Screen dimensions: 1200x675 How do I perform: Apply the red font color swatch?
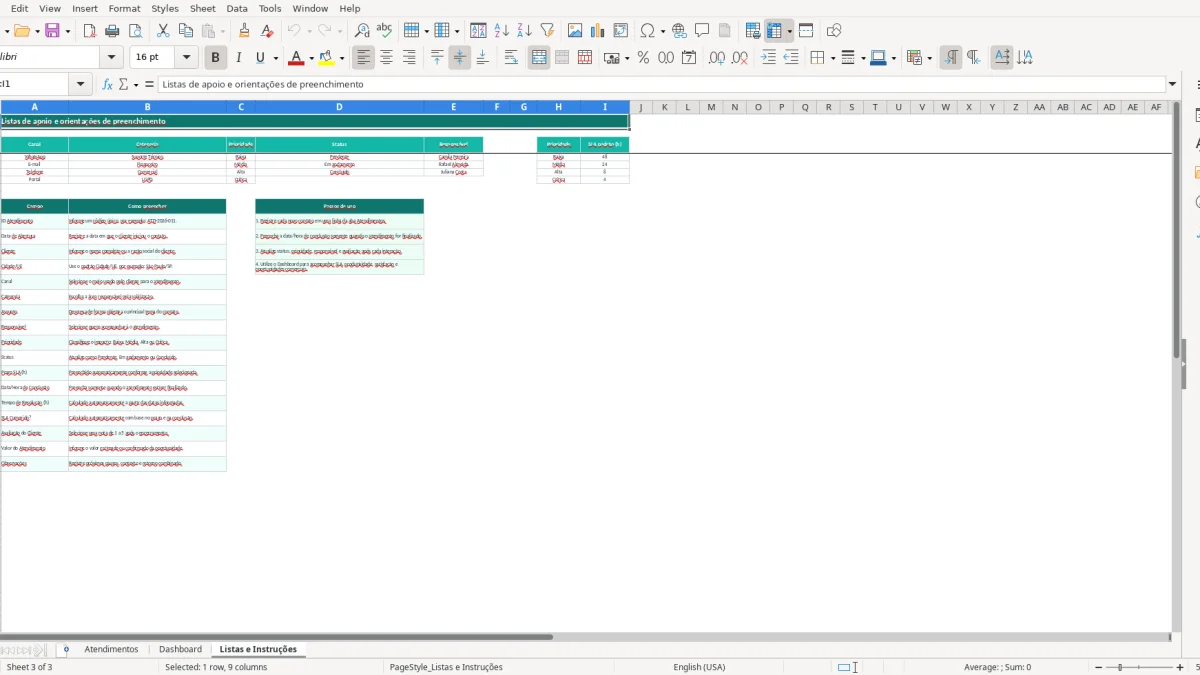296,58
